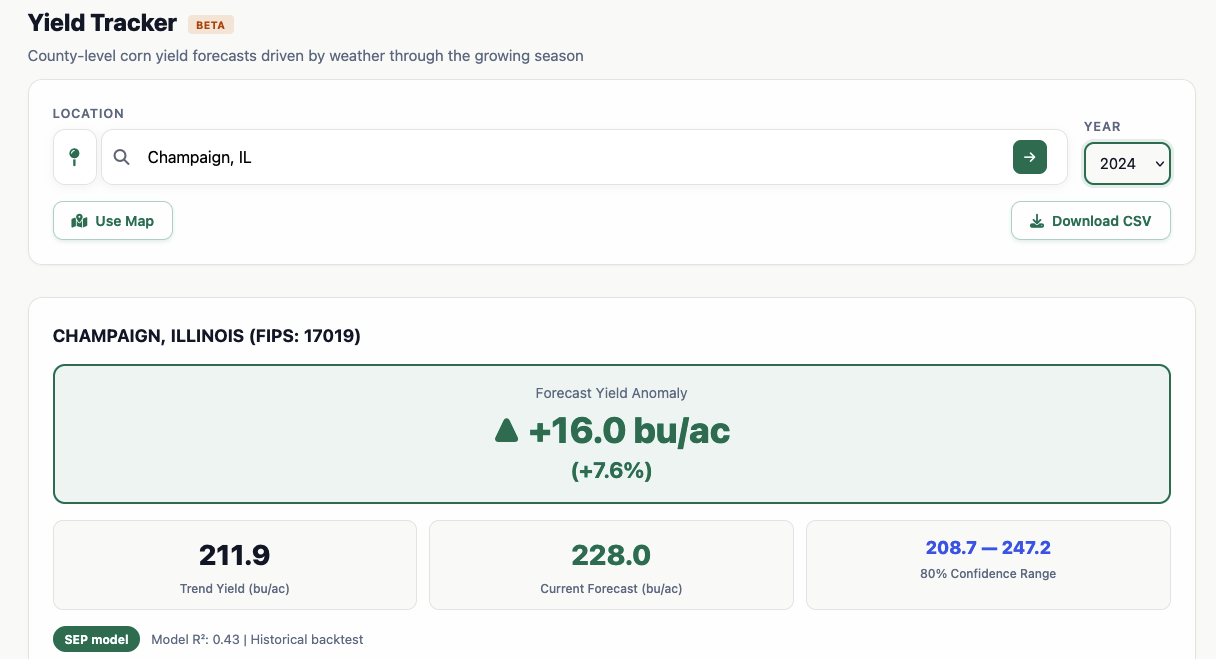Image resolution: width=1216 pixels, height=659 pixels.
Task: Open the YEAR dropdown showing 2024
Action: click(1127, 163)
